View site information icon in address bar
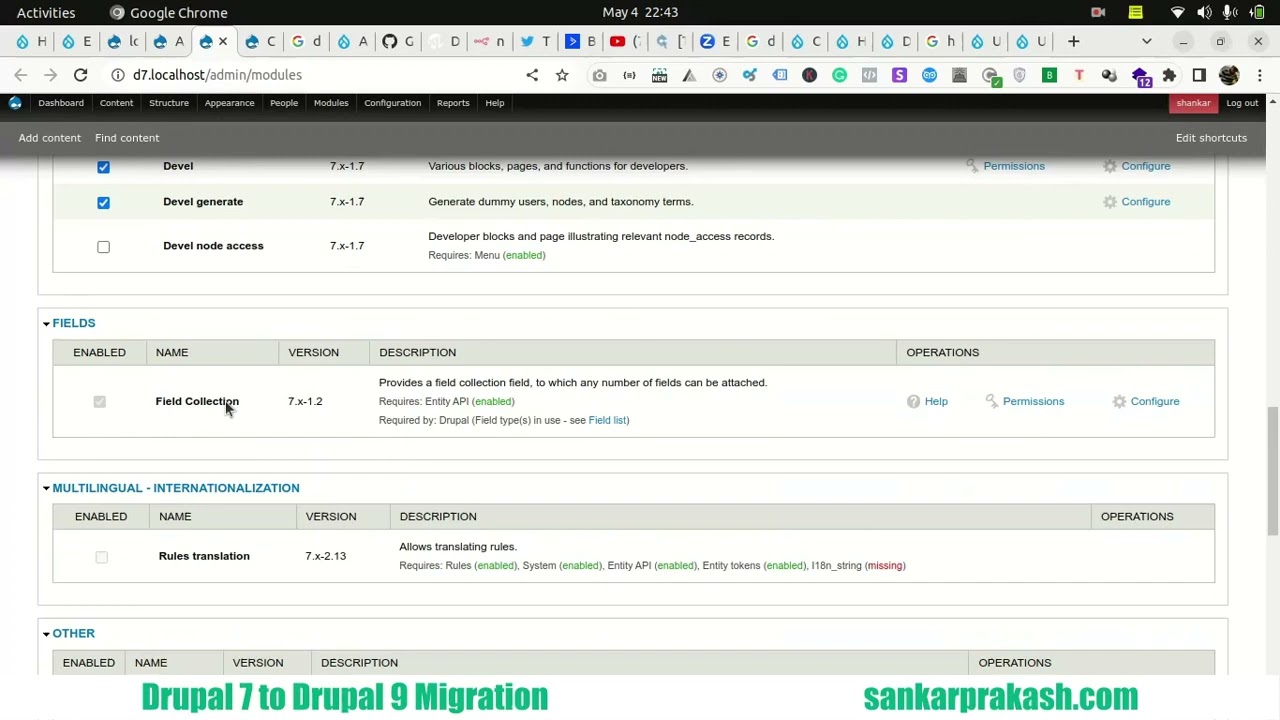Screen dimensions: 1280x720 click(x=117, y=75)
